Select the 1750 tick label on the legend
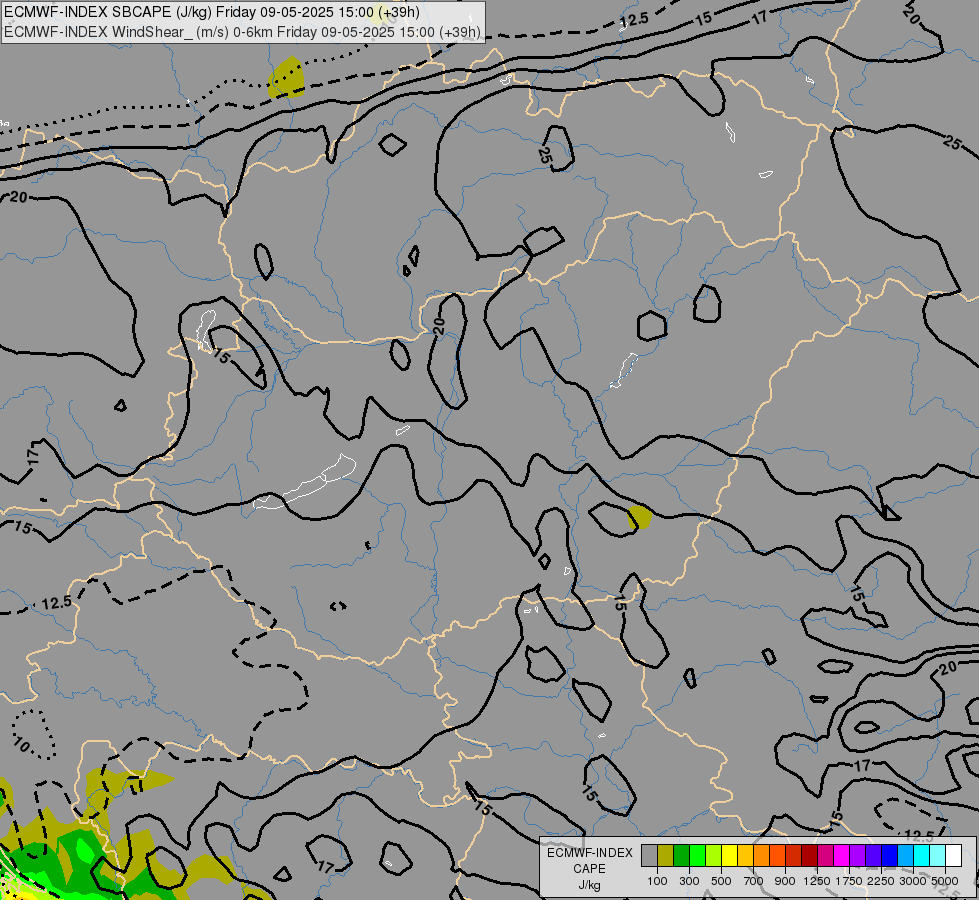979x900 pixels. pos(849,881)
